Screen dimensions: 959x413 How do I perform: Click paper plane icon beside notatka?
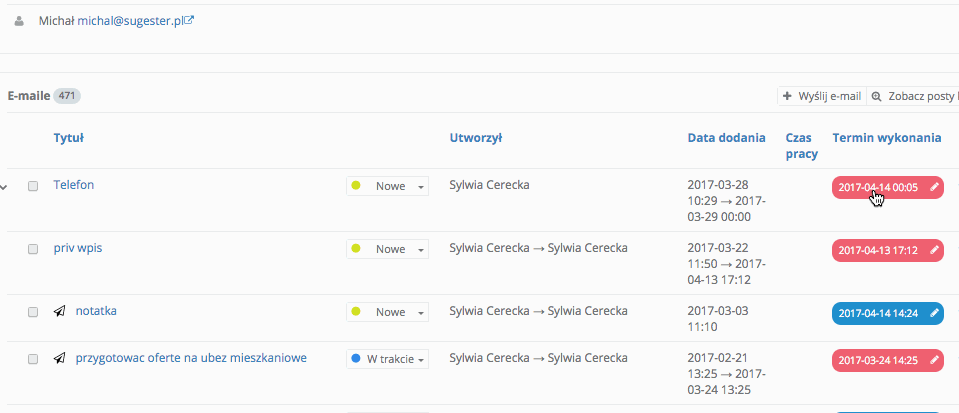[60, 311]
